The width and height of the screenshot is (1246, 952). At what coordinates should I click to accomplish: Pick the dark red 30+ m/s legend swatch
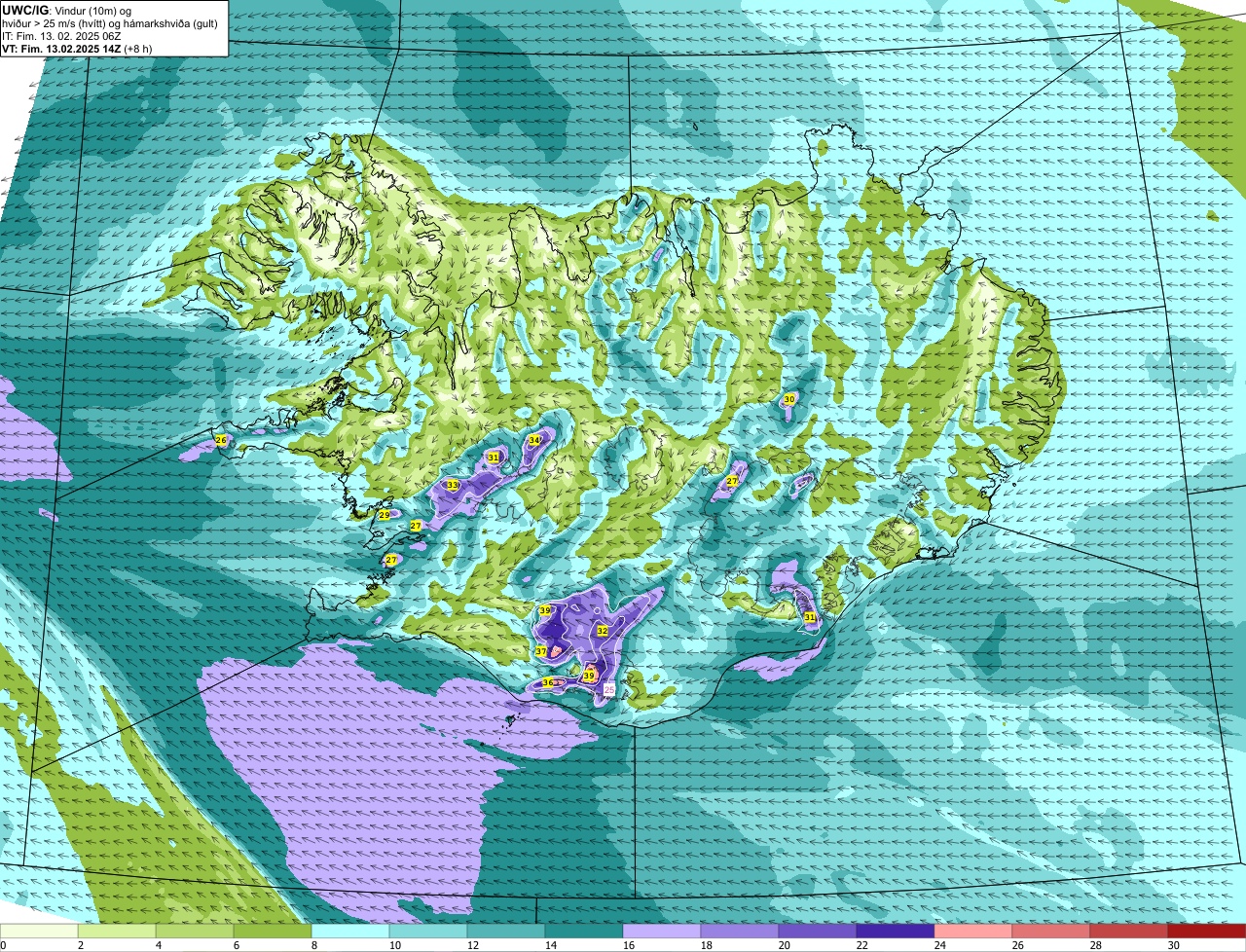tap(1207, 931)
